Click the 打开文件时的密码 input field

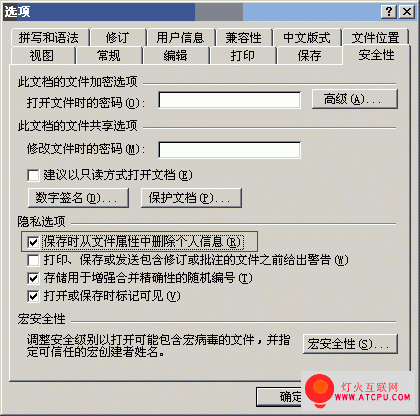[x=229, y=100]
